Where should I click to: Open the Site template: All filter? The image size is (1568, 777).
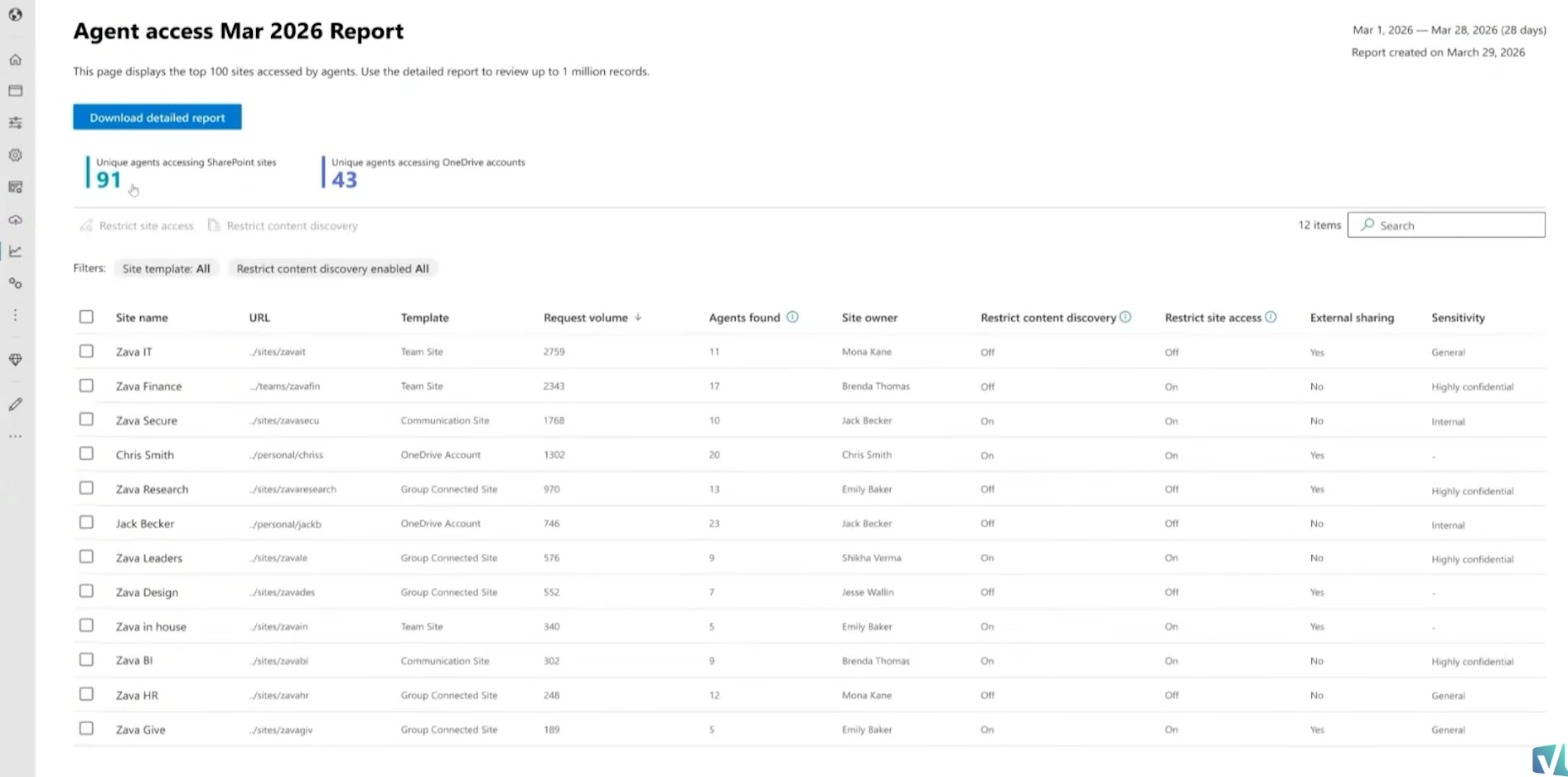pos(166,269)
